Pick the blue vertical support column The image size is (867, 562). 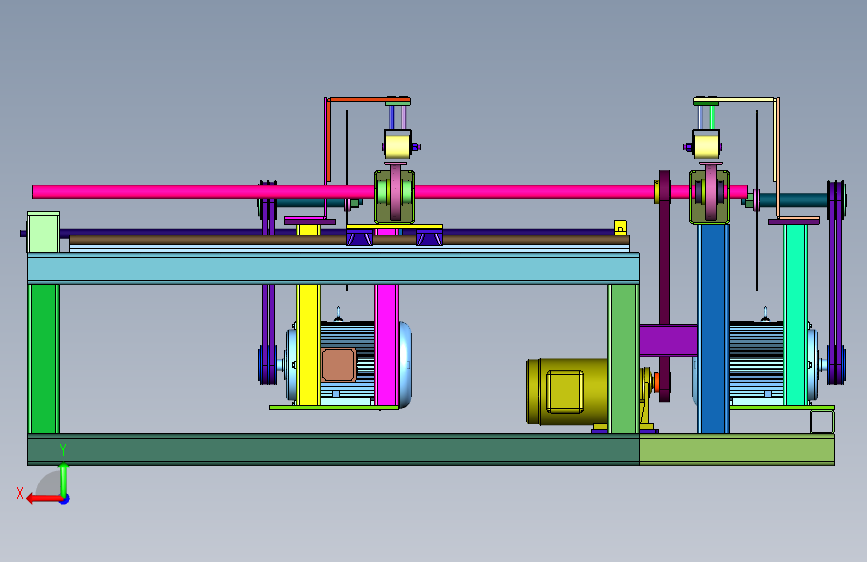click(713, 329)
